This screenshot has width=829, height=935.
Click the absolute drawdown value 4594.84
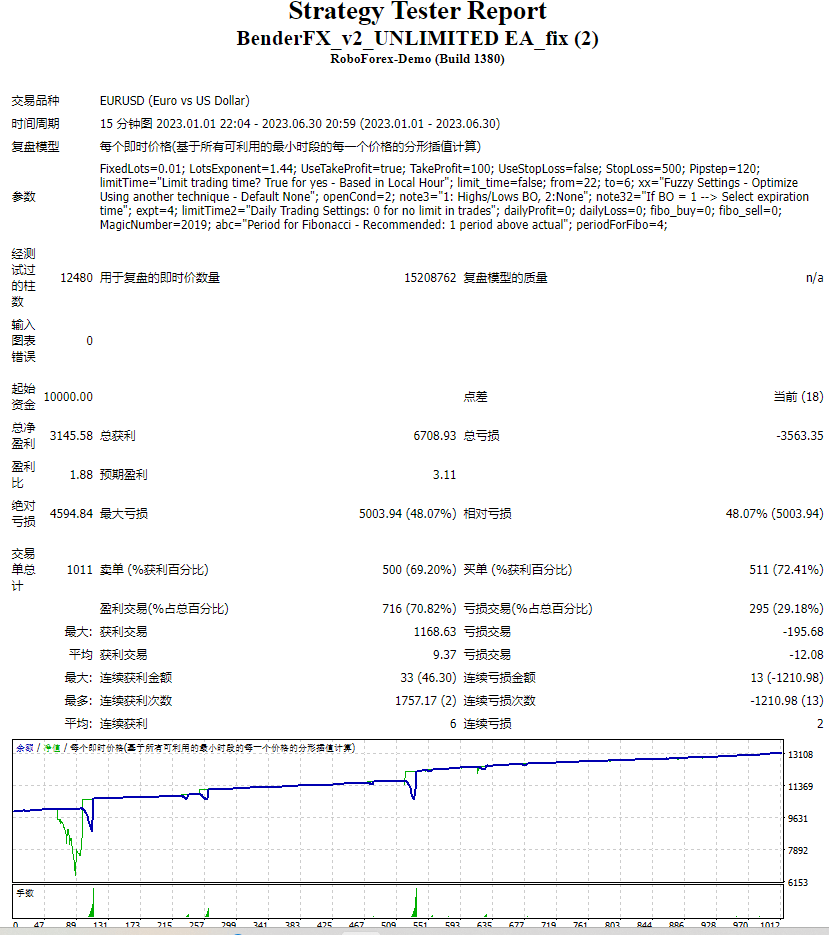point(71,513)
